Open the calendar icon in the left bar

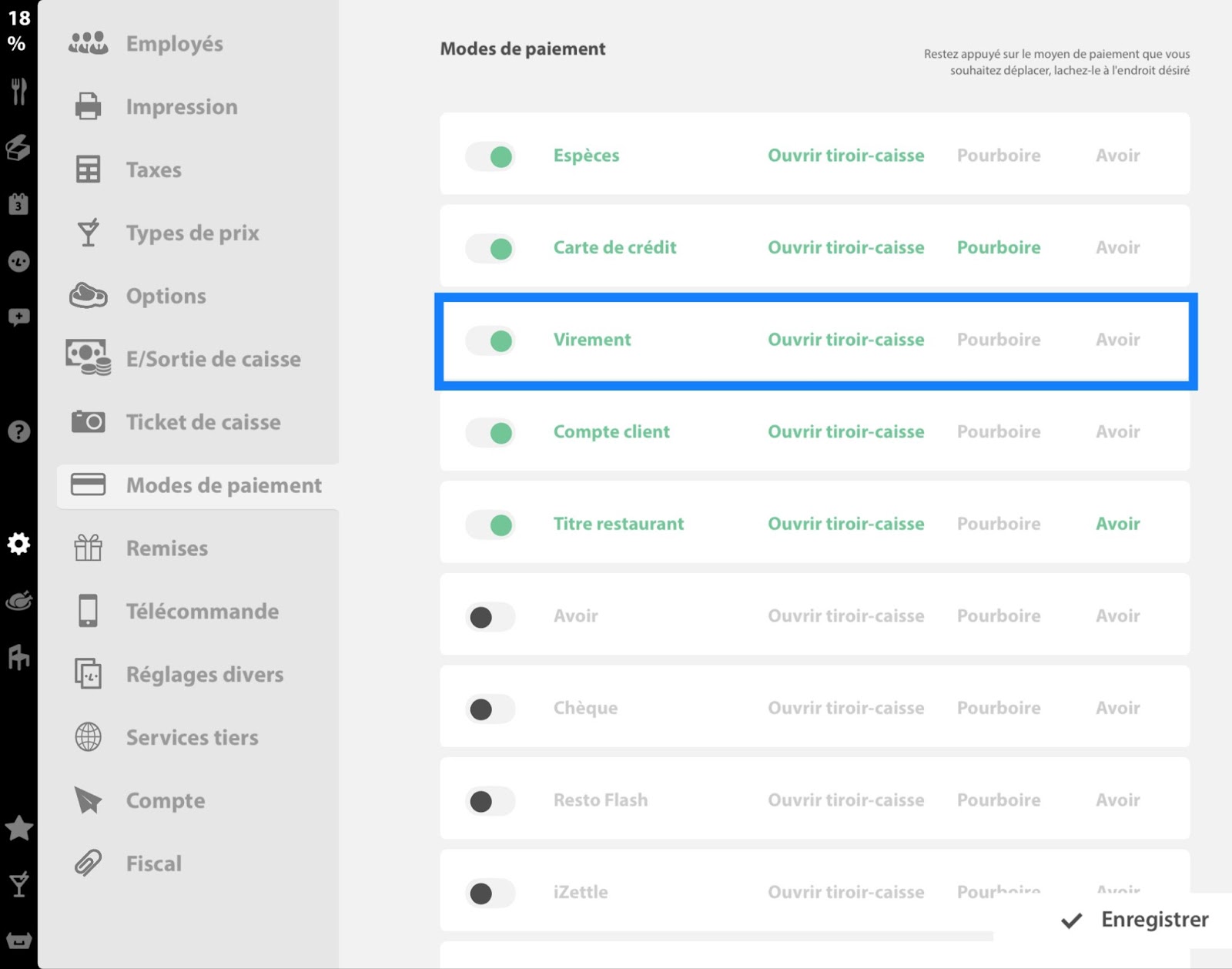tap(18, 203)
